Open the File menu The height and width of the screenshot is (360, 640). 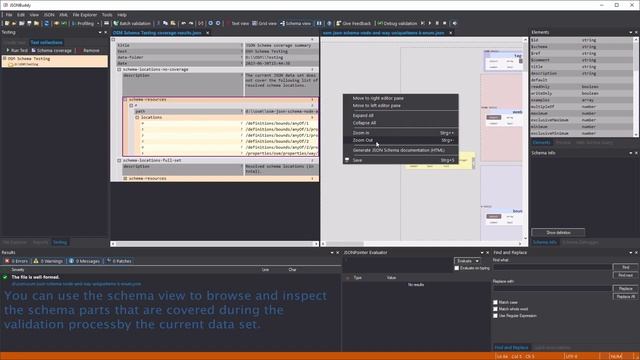point(9,15)
